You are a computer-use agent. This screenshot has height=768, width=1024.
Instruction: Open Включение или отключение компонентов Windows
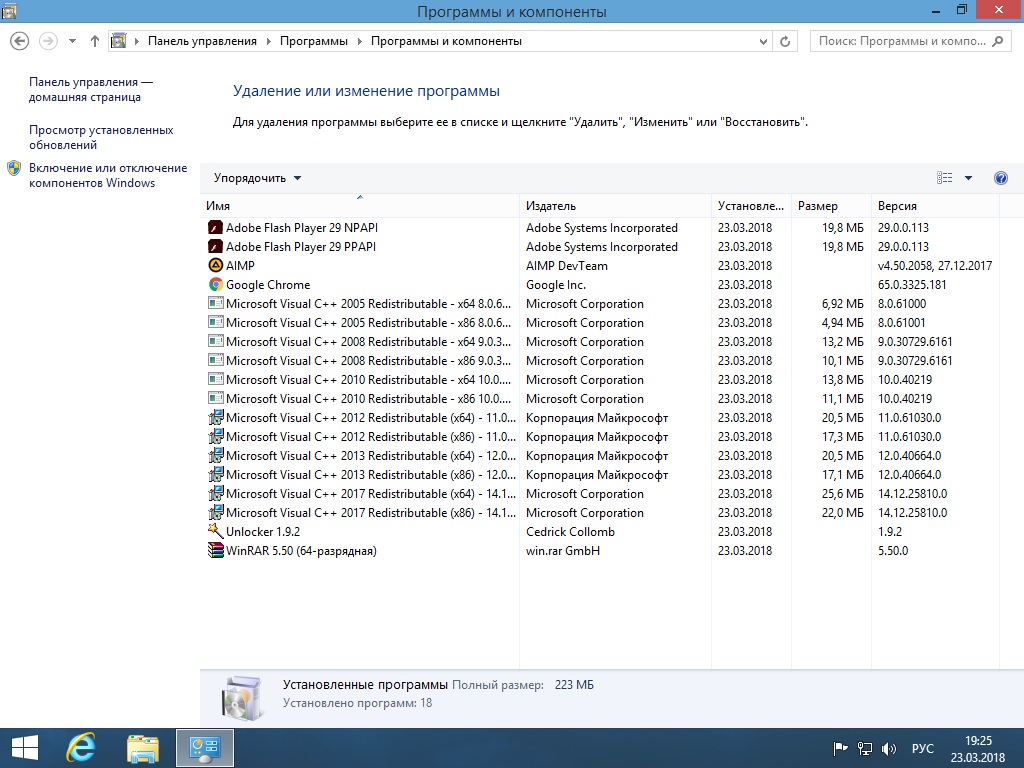[x=108, y=175]
